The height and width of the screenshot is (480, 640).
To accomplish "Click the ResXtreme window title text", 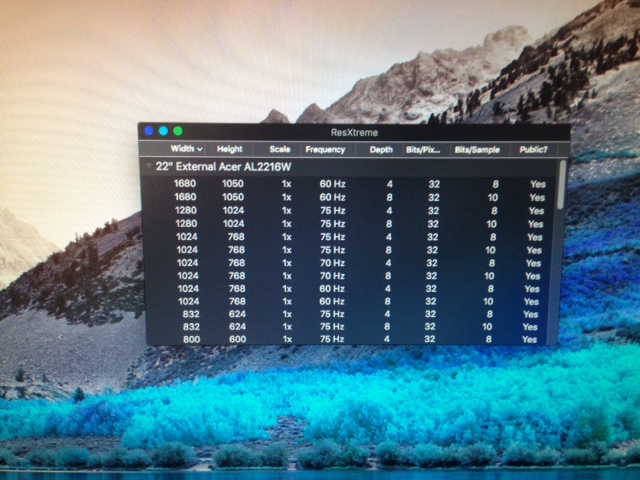I will coord(354,133).
